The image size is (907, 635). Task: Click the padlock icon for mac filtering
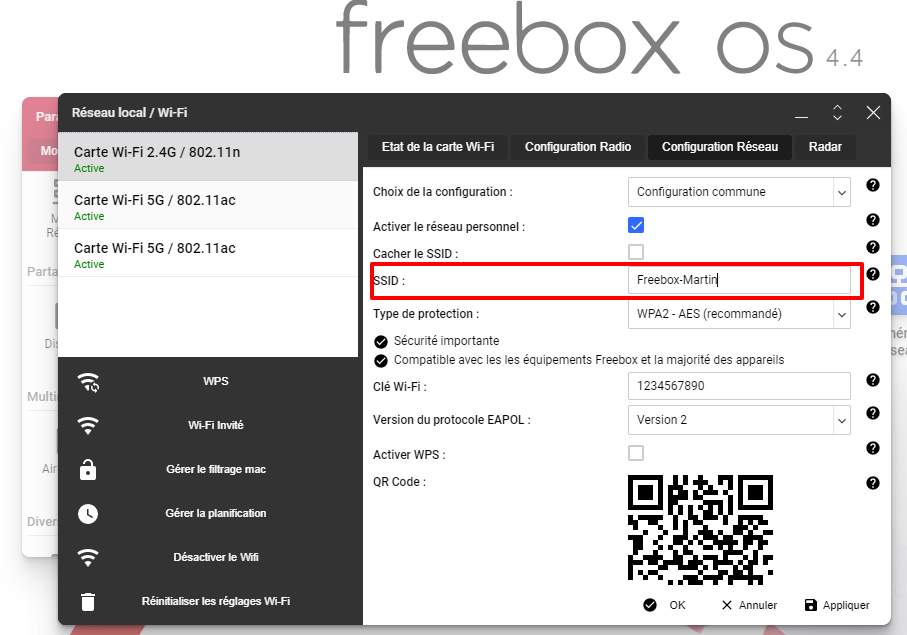[88, 470]
